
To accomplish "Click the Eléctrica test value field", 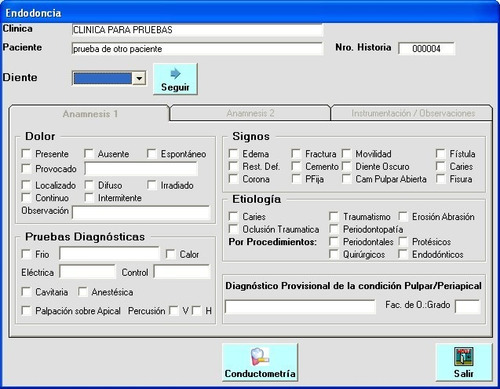I will [x=87, y=272].
